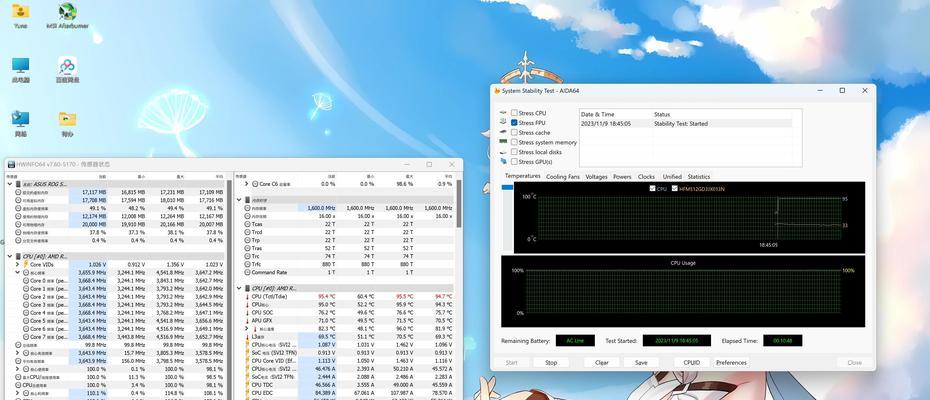The width and height of the screenshot is (930, 400).
Task: Open the Powers tab
Action: coord(622,177)
